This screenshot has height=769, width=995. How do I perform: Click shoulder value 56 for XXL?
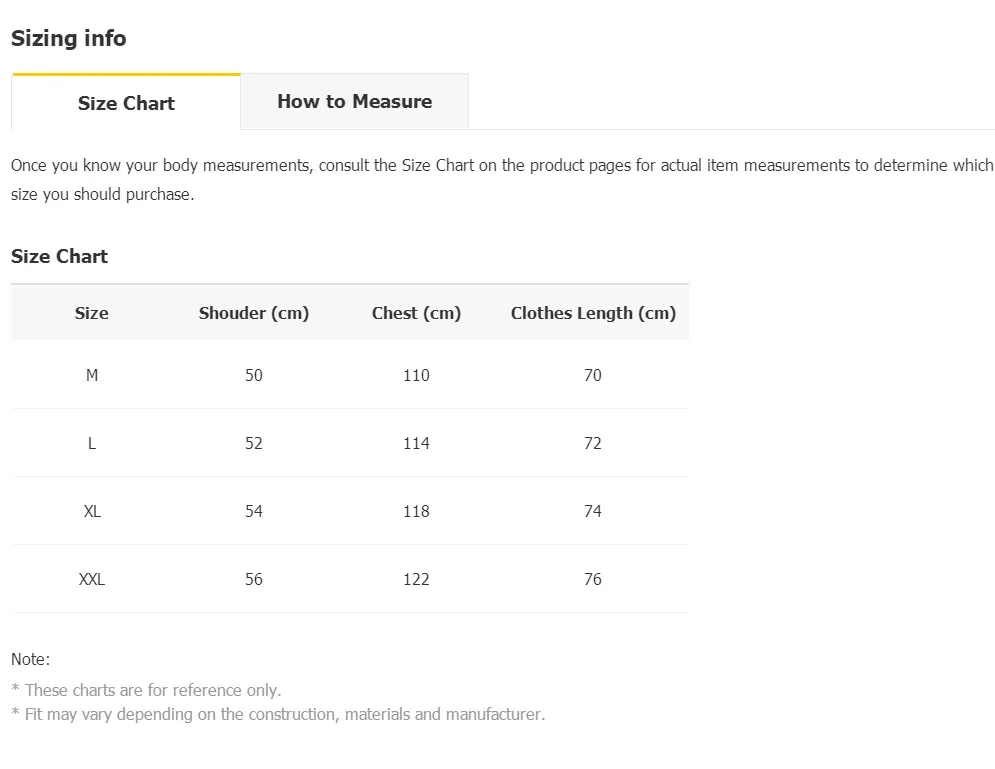click(254, 579)
